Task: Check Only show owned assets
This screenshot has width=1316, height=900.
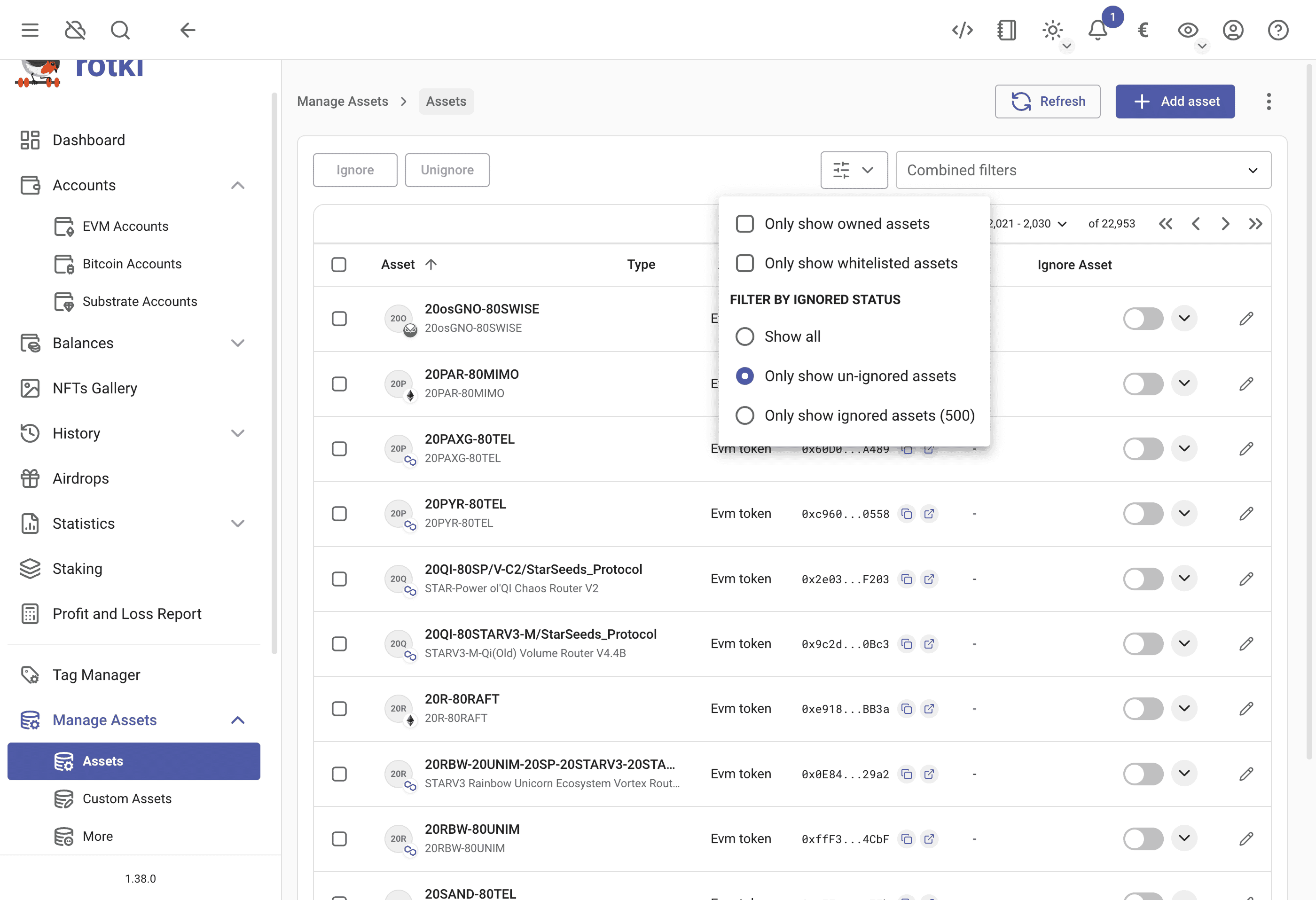Action: 744,224
